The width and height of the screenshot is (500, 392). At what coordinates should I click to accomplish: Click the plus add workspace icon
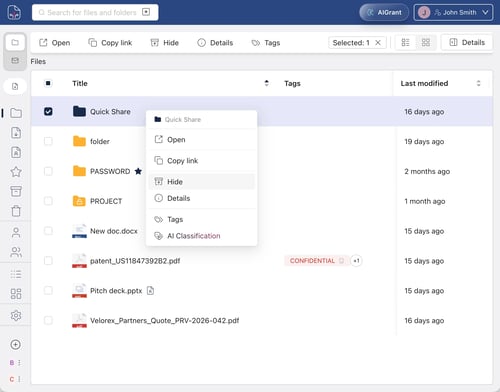click(x=16, y=345)
